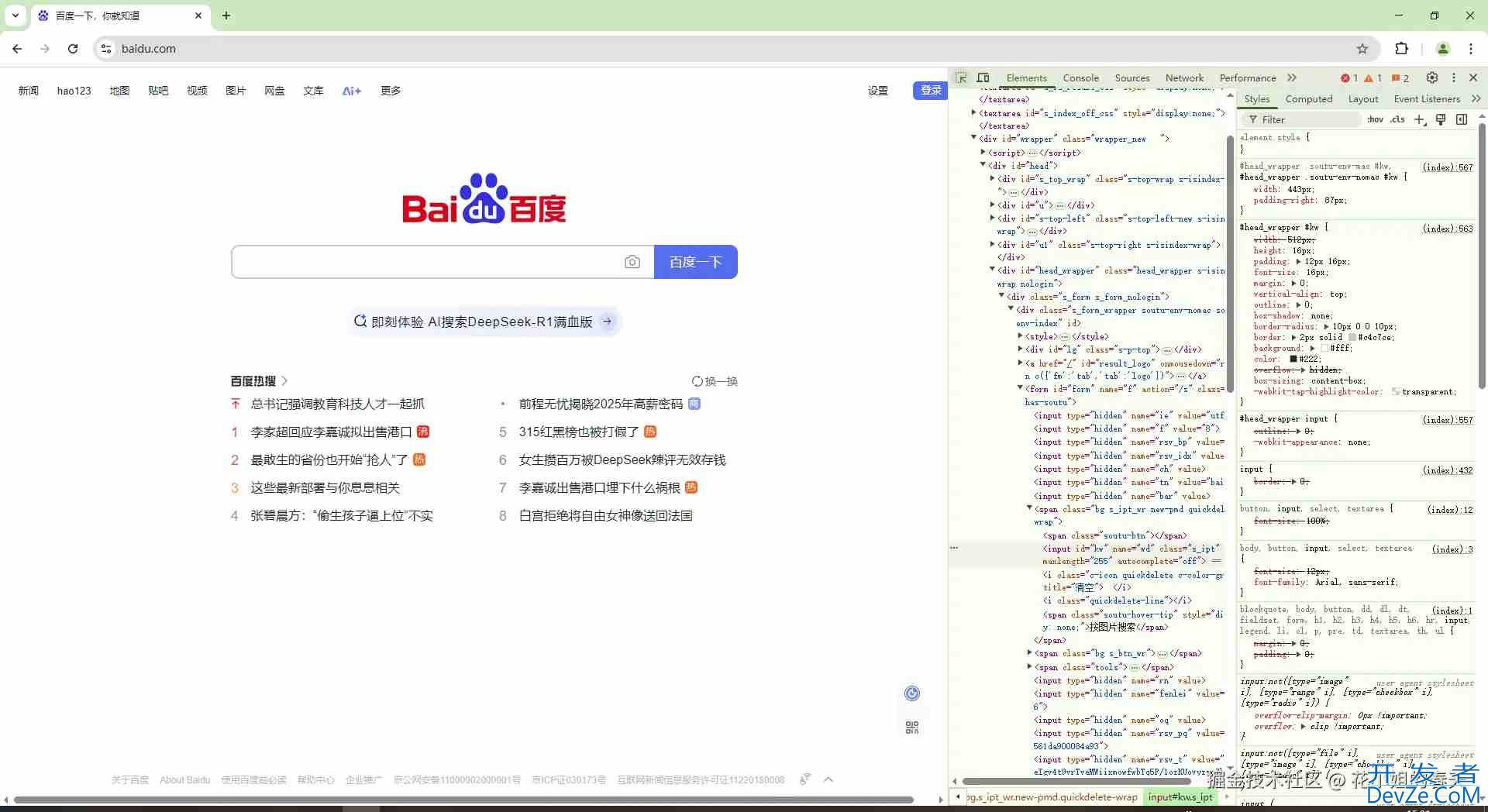Open DevTools settings gear

coord(1432,77)
